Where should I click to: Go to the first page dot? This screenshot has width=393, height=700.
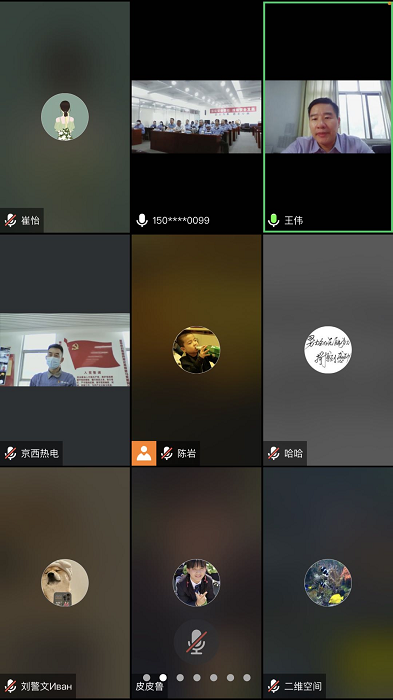point(146,677)
